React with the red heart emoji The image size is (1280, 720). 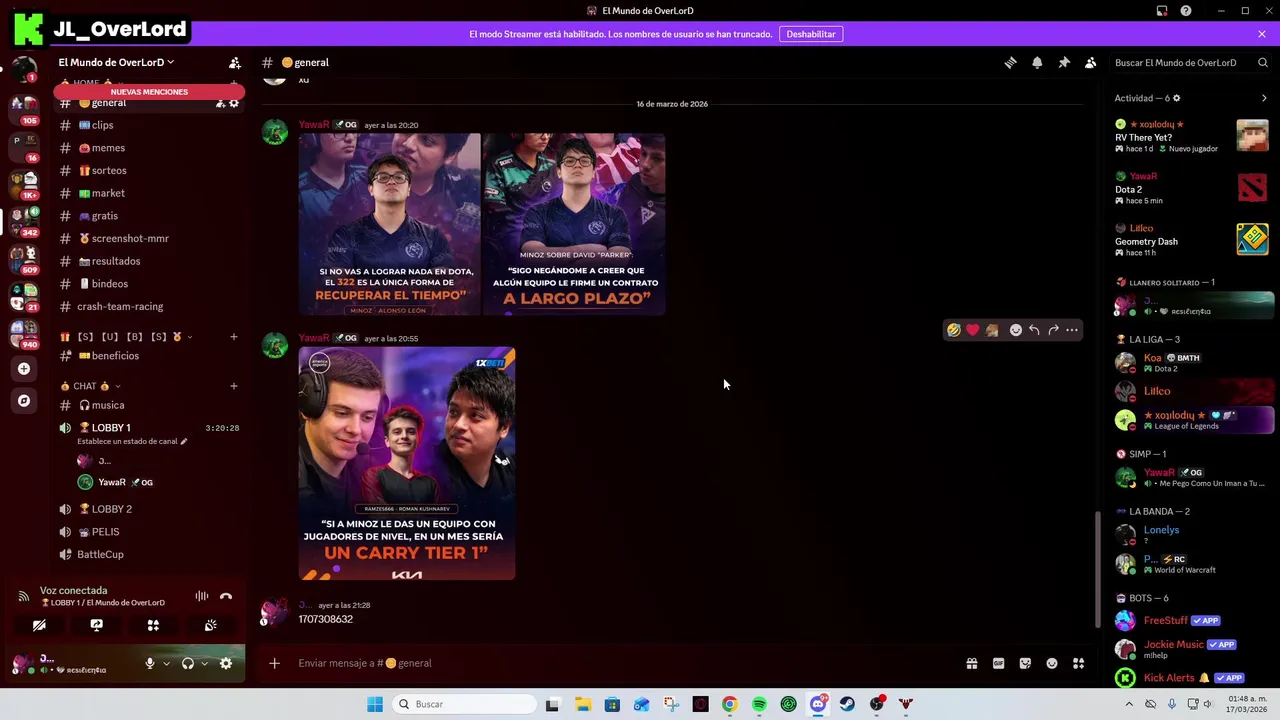click(973, 330)
